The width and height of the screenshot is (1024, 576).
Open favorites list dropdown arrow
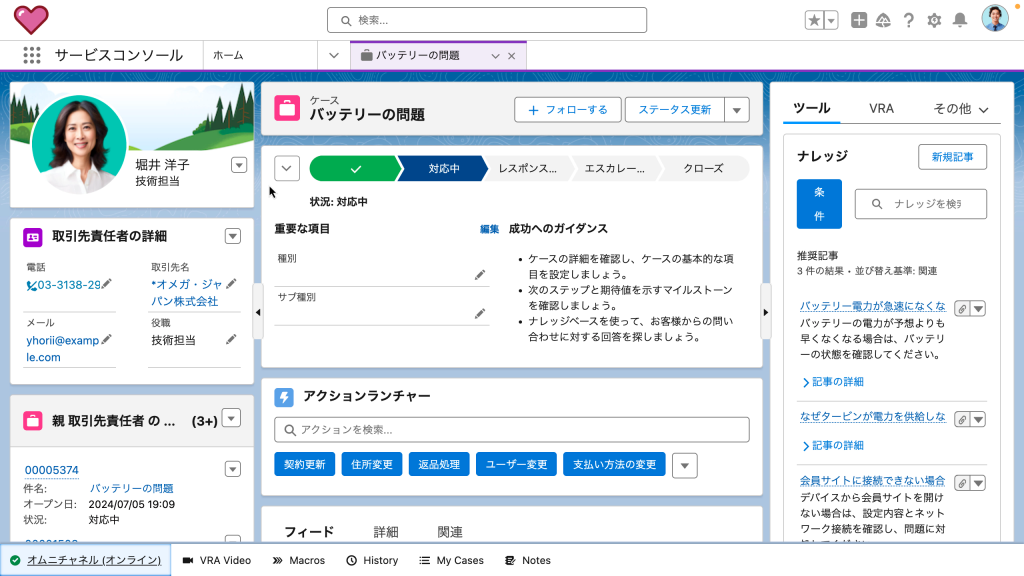(x=831, y=20)
